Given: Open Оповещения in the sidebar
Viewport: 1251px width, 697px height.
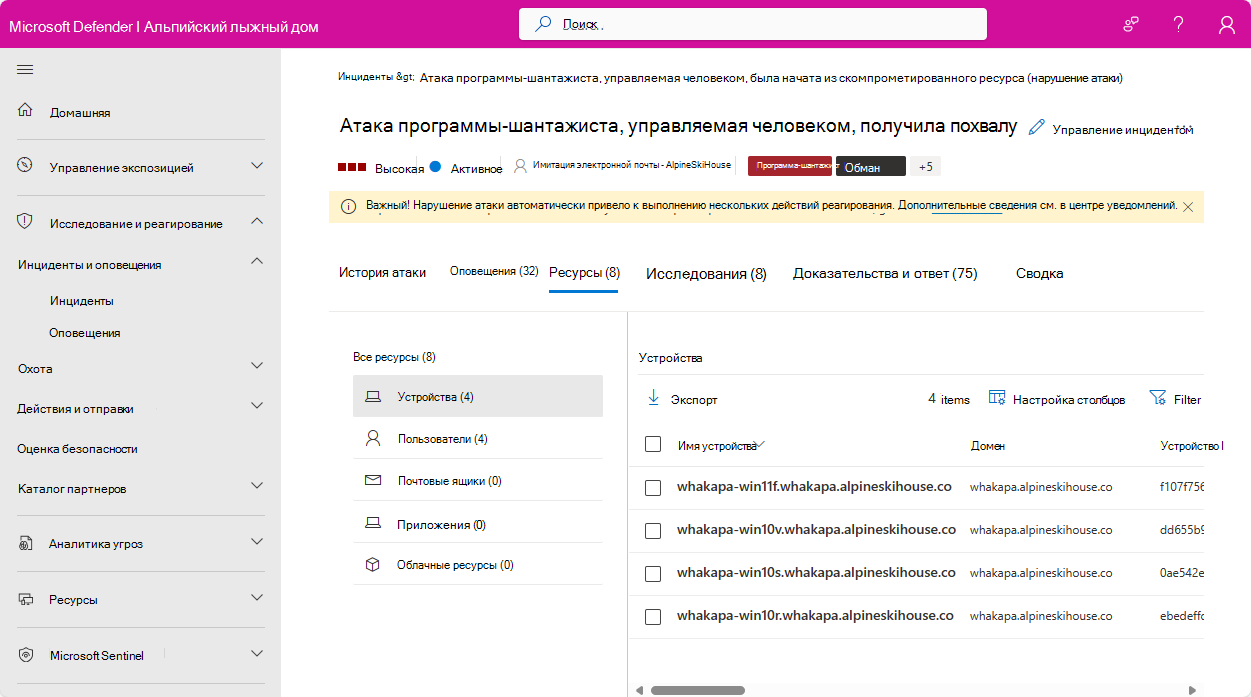Looking at the screenshot, I should [85, 333].
